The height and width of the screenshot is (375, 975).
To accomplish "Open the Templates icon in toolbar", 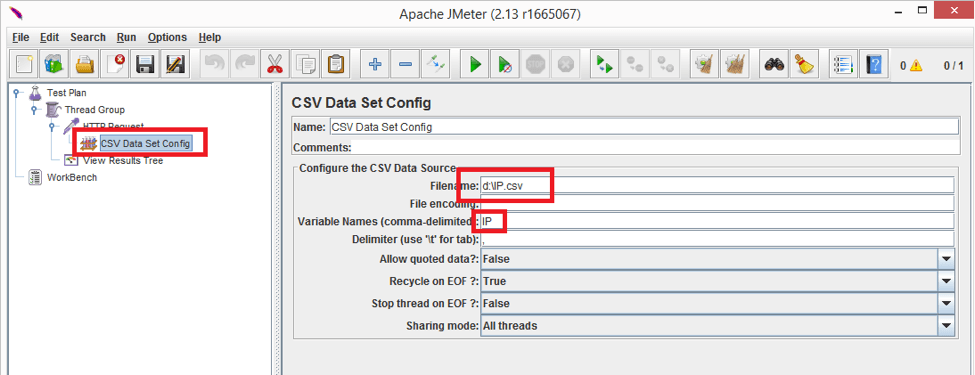I will 54,63.
